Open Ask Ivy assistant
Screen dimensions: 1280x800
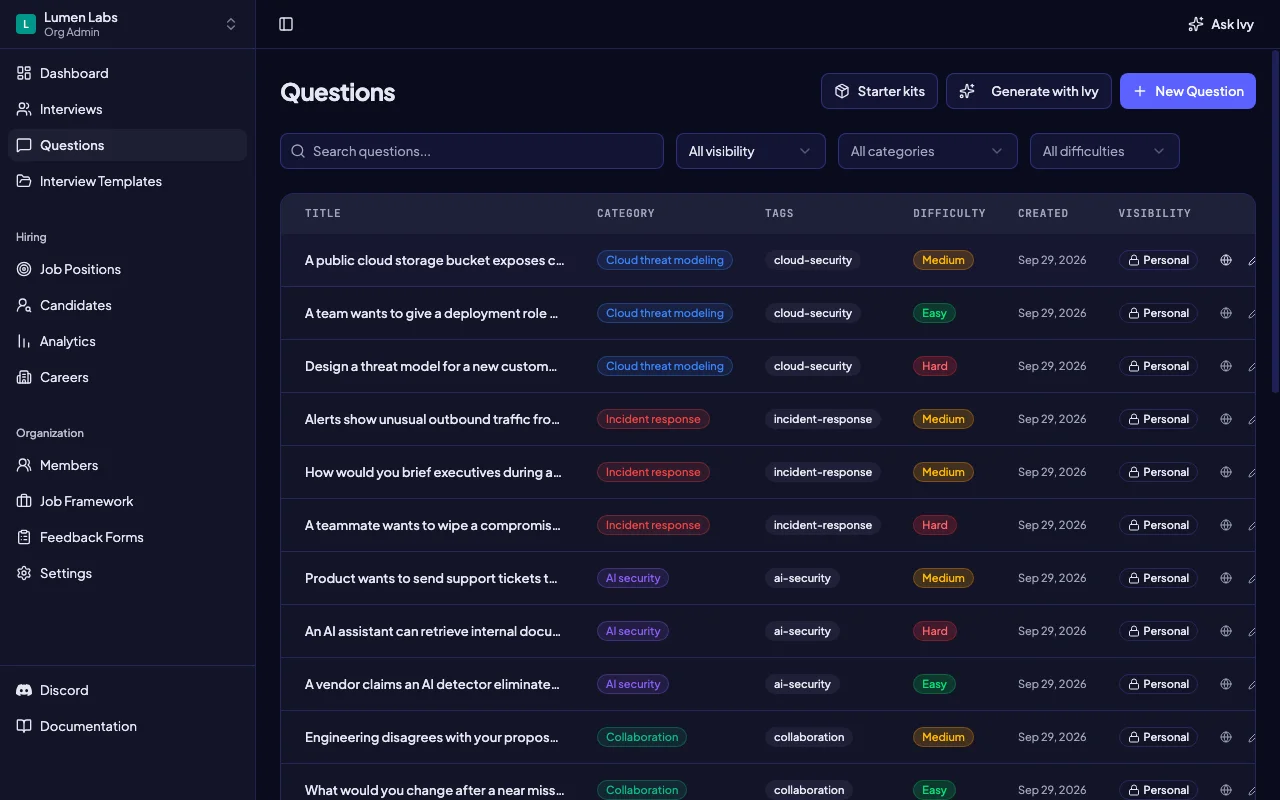coord(1220,24)
